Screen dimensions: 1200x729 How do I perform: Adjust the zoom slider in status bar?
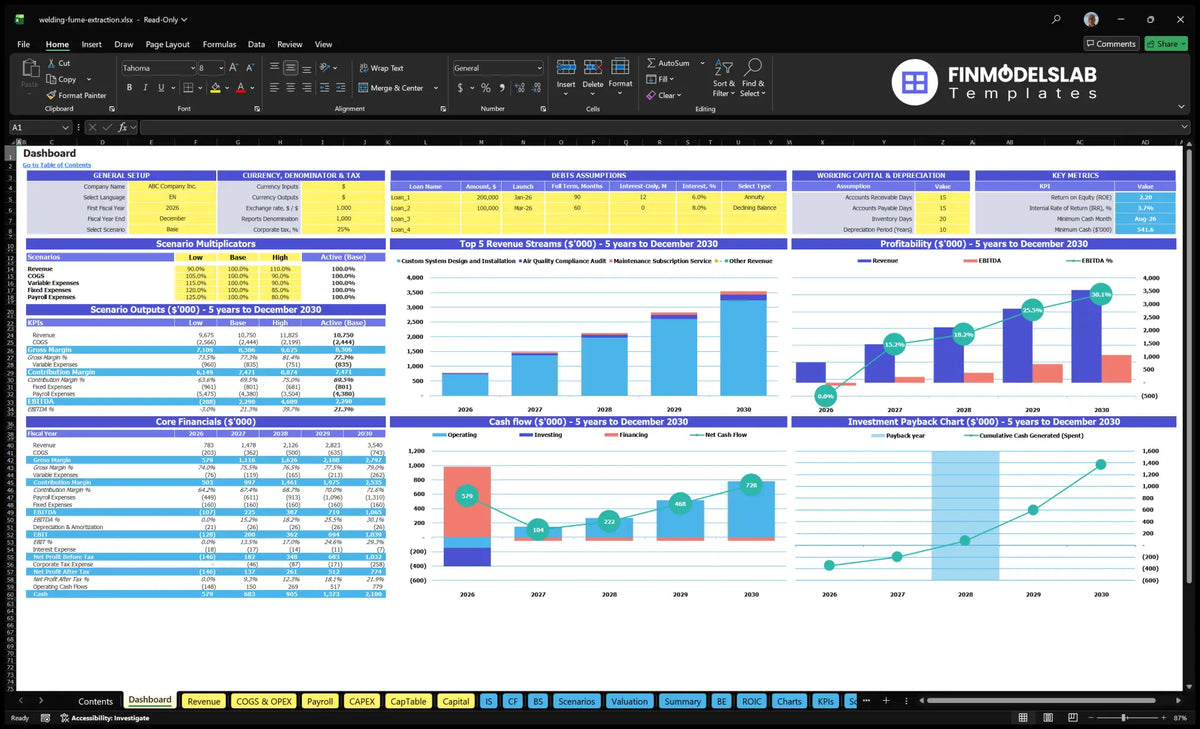1125,718
